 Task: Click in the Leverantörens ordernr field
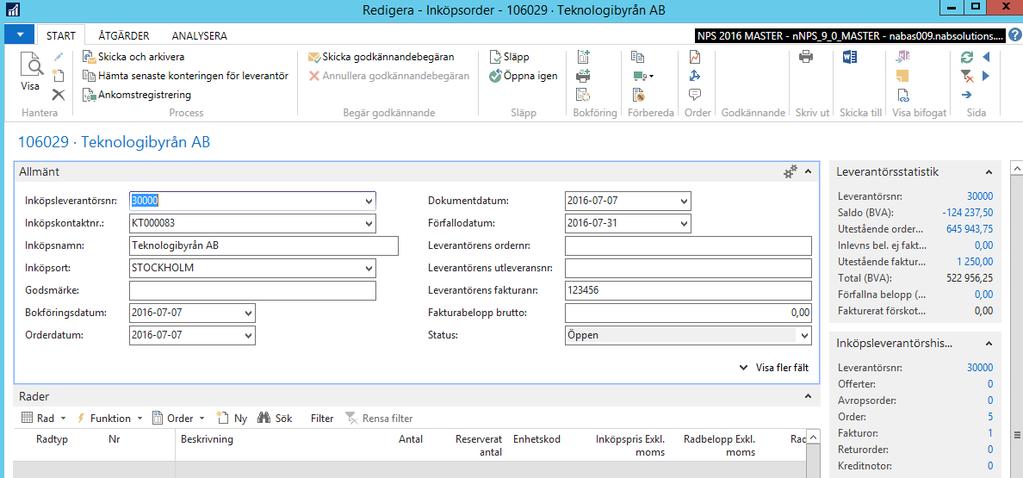click(688, 246)
